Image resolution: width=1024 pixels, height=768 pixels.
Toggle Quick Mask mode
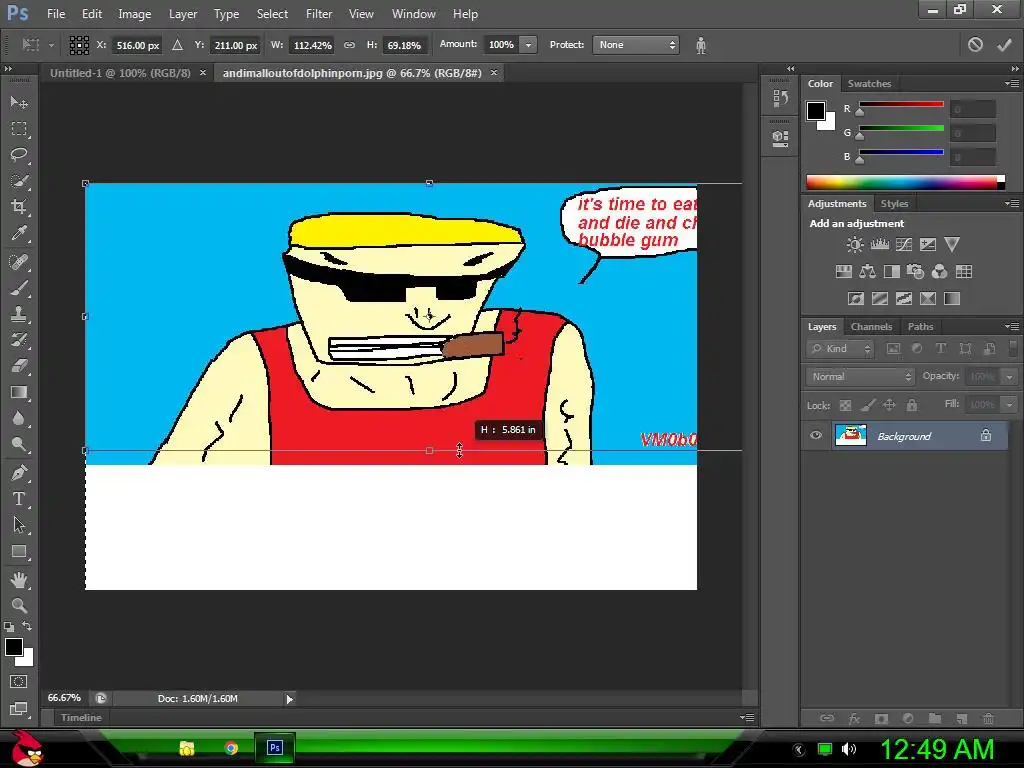point(19,681)
